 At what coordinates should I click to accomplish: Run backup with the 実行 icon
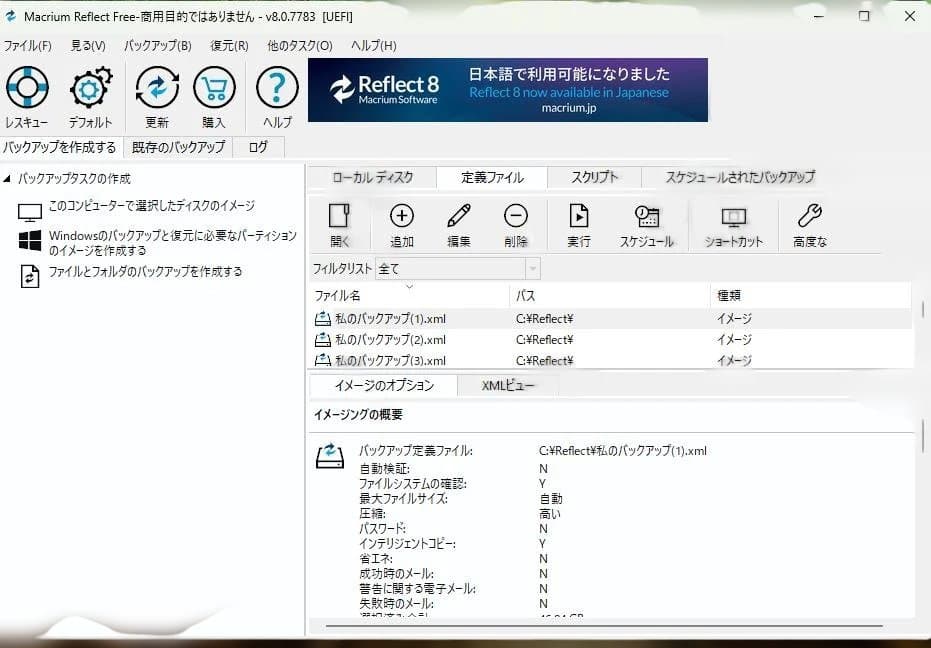tap(578, 222)
